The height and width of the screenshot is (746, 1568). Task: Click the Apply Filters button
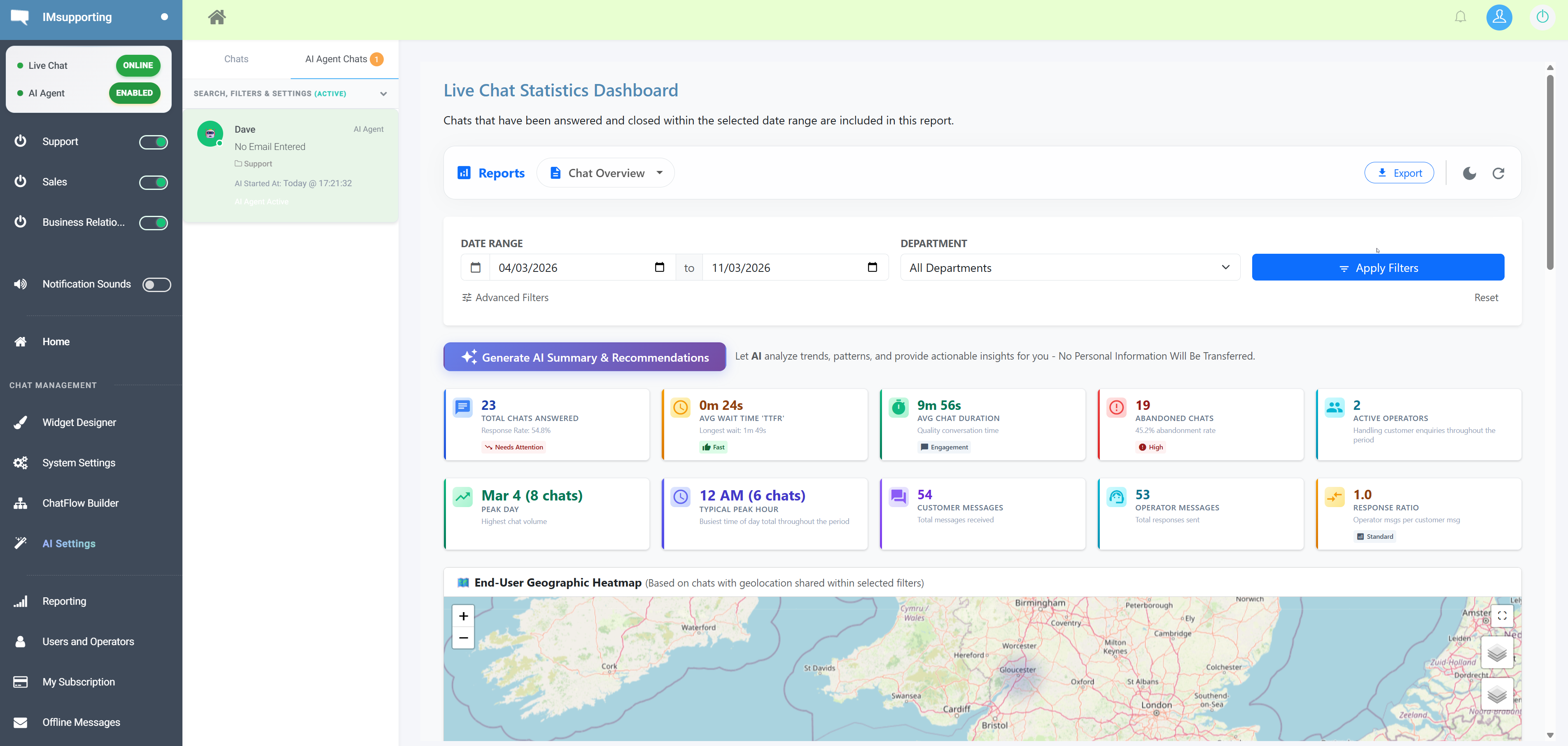tap(1378, 267)
